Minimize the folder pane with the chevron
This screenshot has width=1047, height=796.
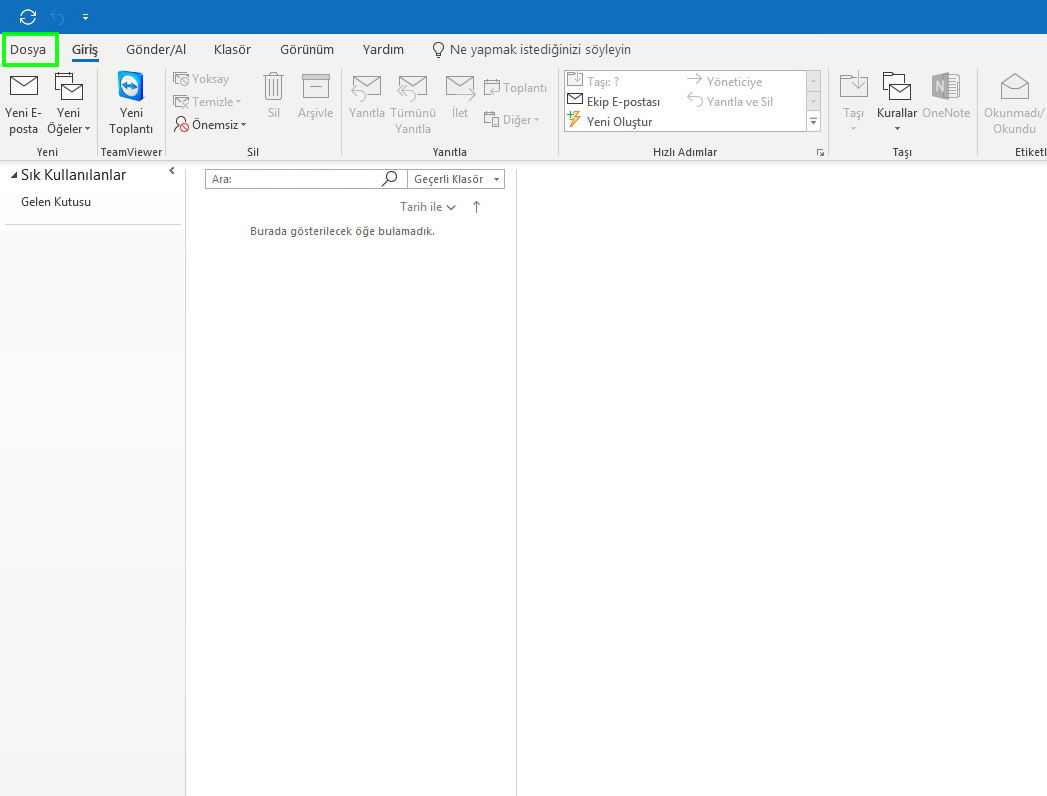[170, 171]
